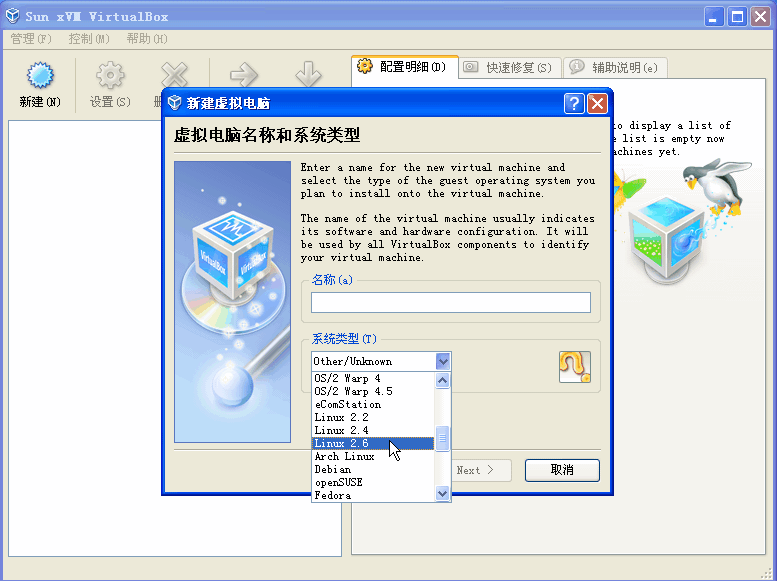Select the highlighted Linux 2.6 entry
The width and height of the screenshot is (777, 581).
(x=373, y=443)
